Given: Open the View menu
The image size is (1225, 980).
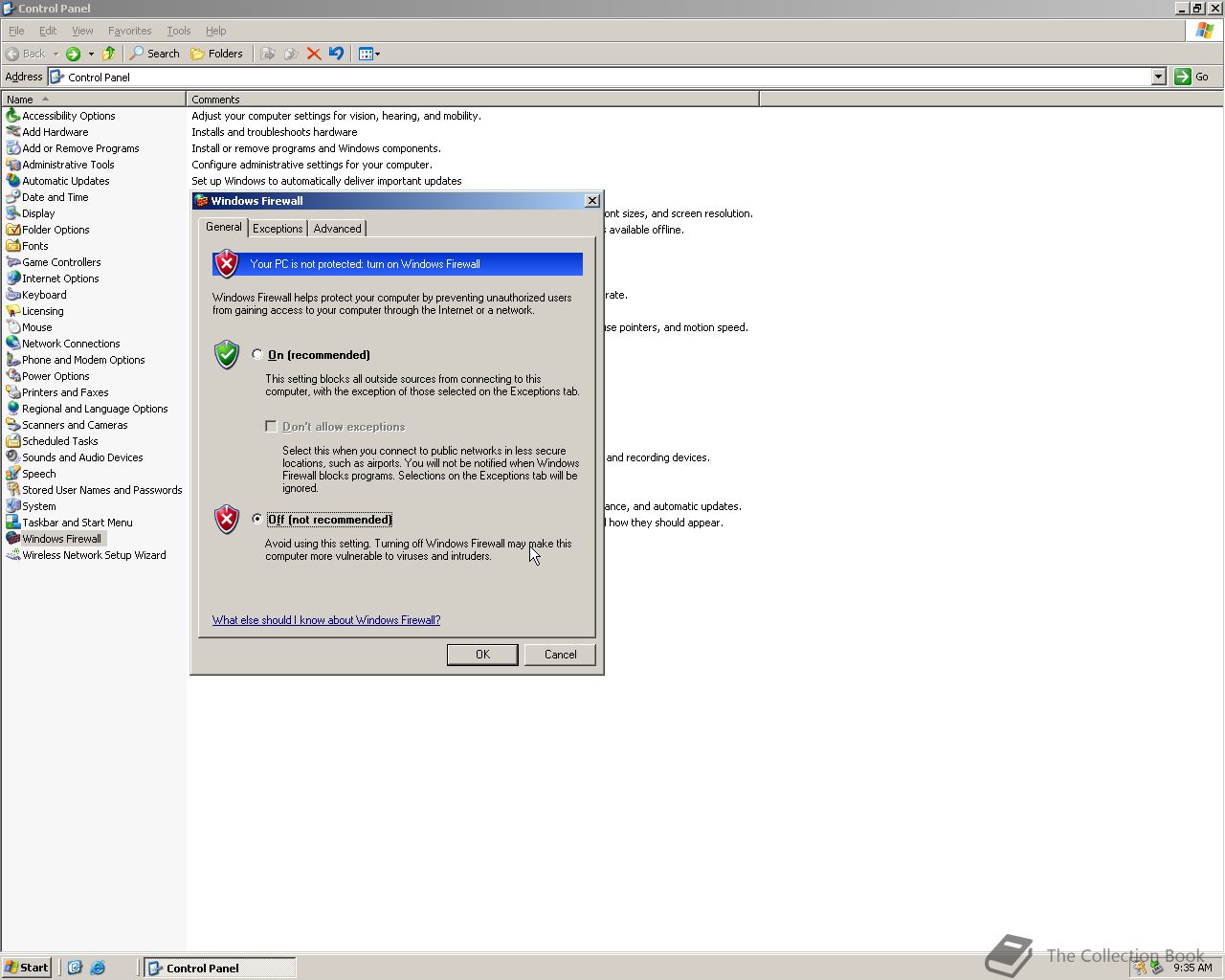Looking at the screenshot, I should 82,31.
